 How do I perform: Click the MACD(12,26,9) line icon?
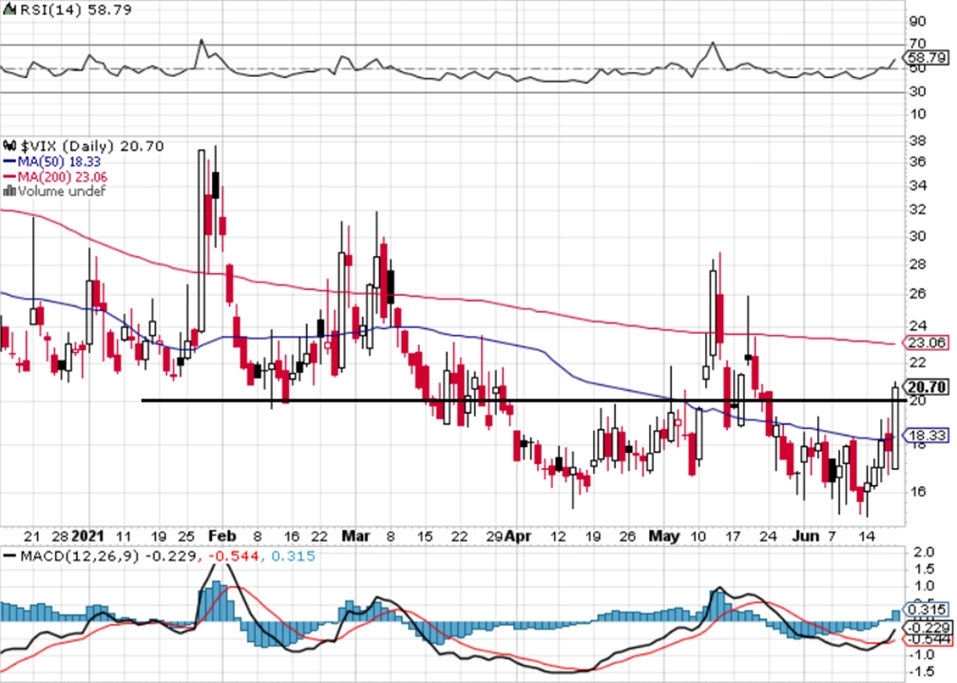click(x=10, y=555)
